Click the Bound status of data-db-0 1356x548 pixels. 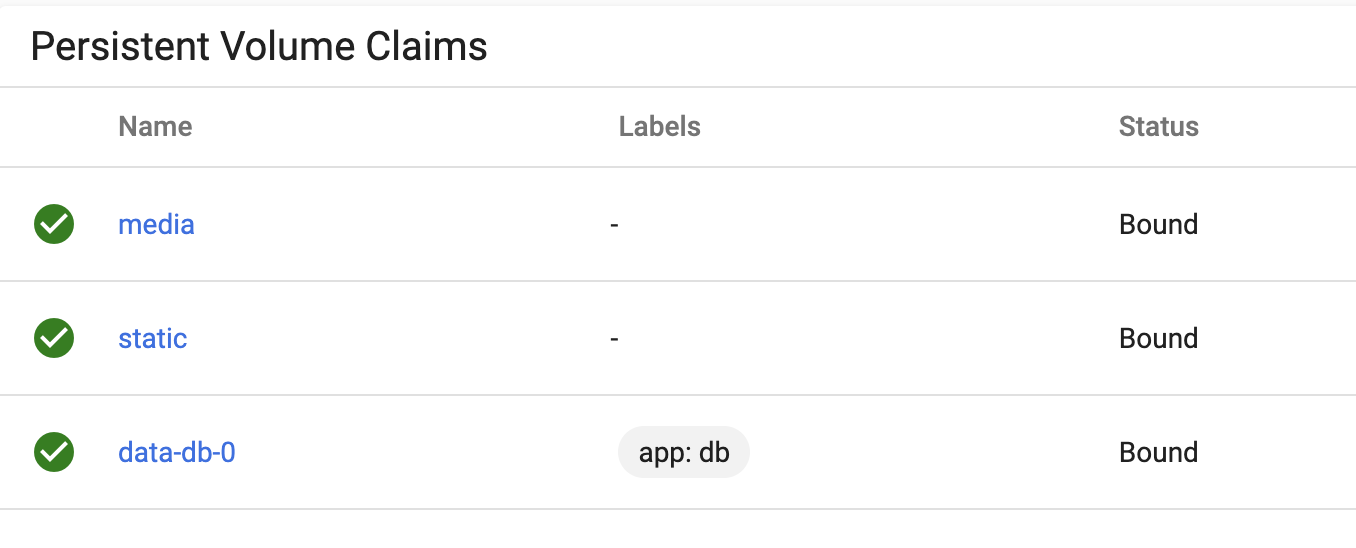[x=1158, y=452]
